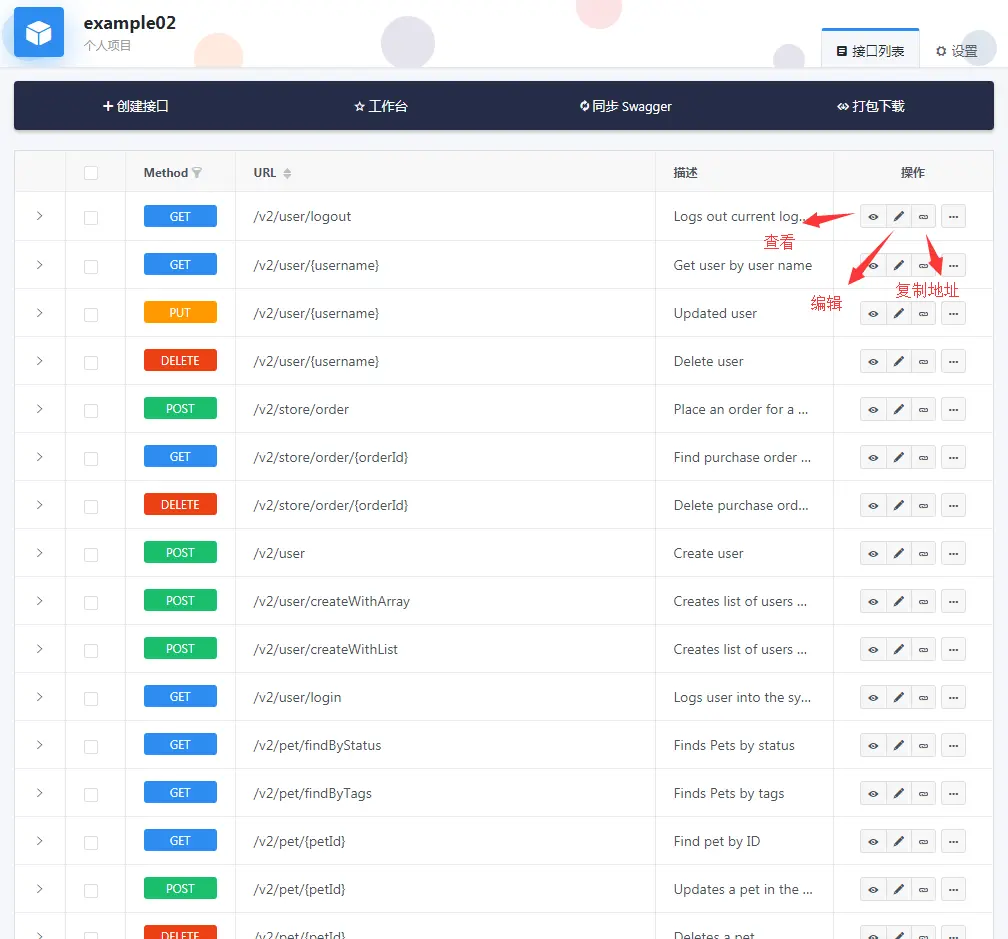Click the example02 project title

pos(129,23)
